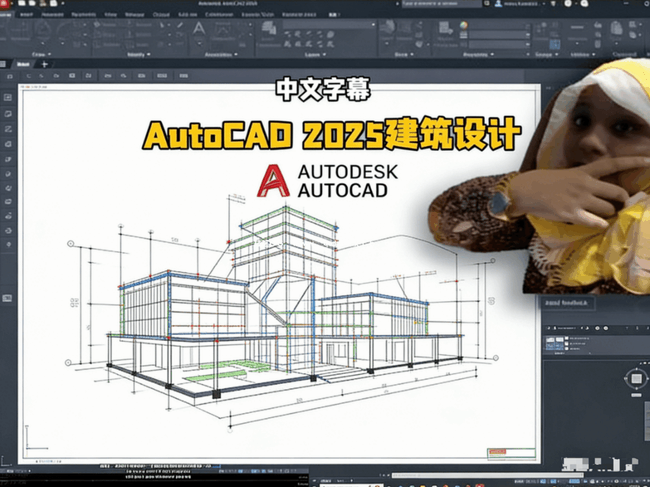This screenshot has height=487, width=650.
Task: Open the Quick Access Toolbar customize dropdown arrow
Action: tap(63, 4)
